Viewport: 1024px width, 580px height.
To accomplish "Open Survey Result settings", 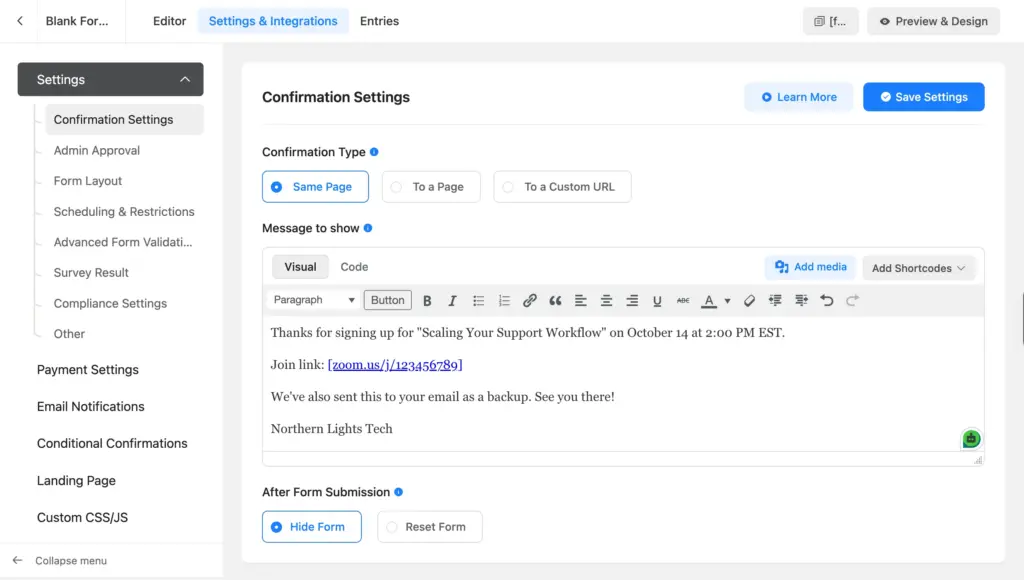I will coord(91,272).
